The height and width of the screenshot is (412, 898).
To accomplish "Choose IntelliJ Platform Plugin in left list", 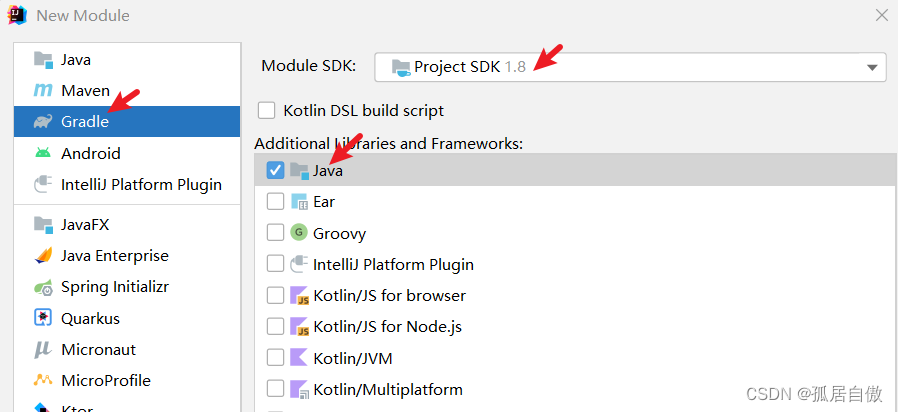I will pyautogui.click(x=127, y=185).
